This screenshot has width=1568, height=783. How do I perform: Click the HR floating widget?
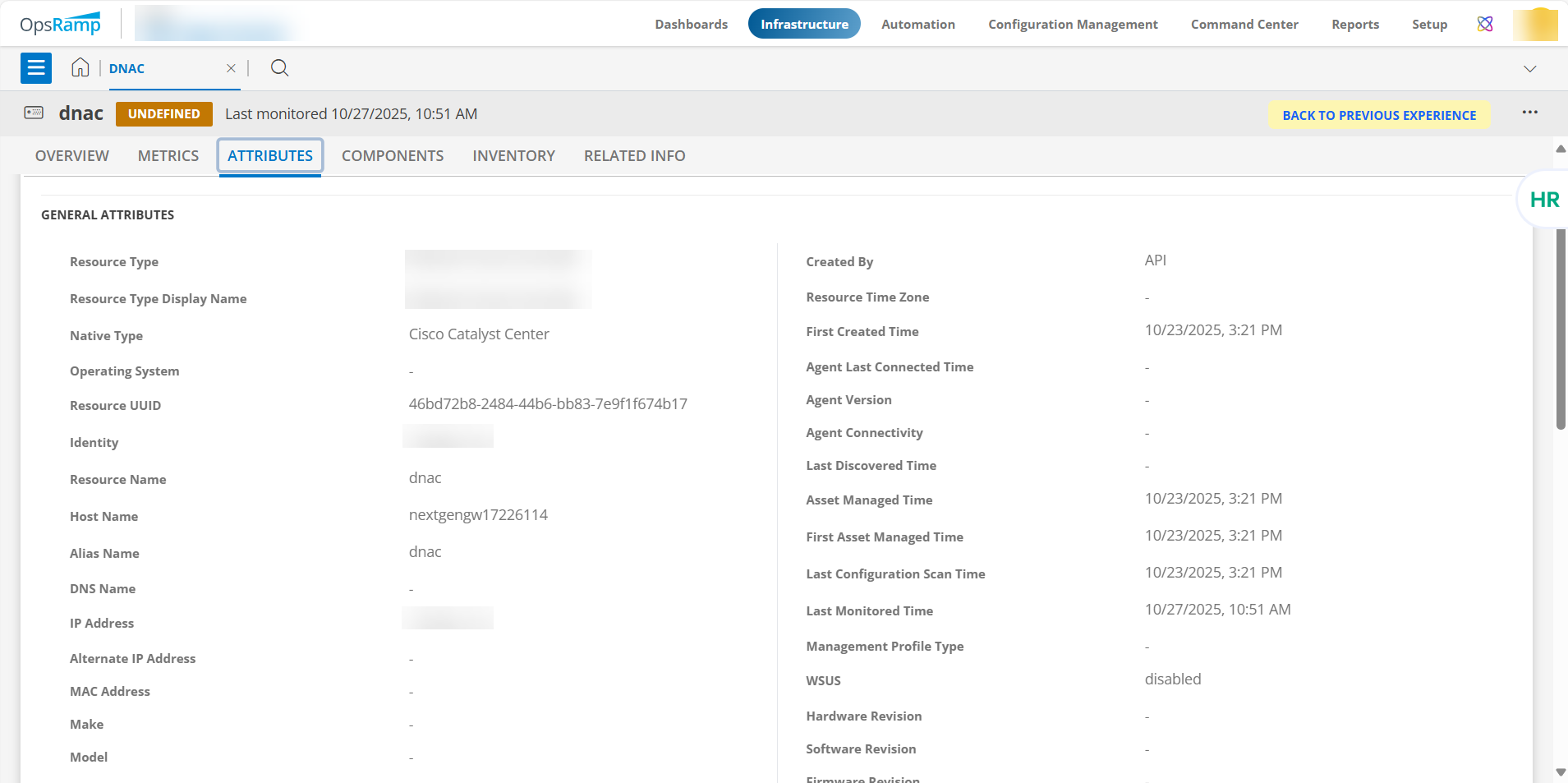(x=1543, y=200)
